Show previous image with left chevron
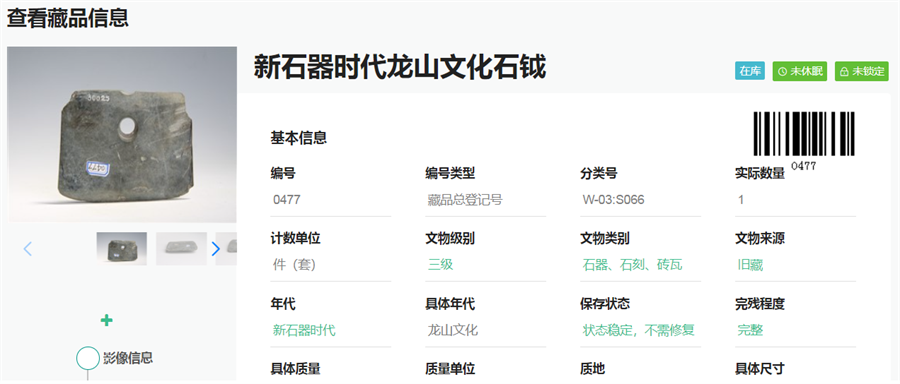This screenshot has height=384, width=900. click(28, 249)
